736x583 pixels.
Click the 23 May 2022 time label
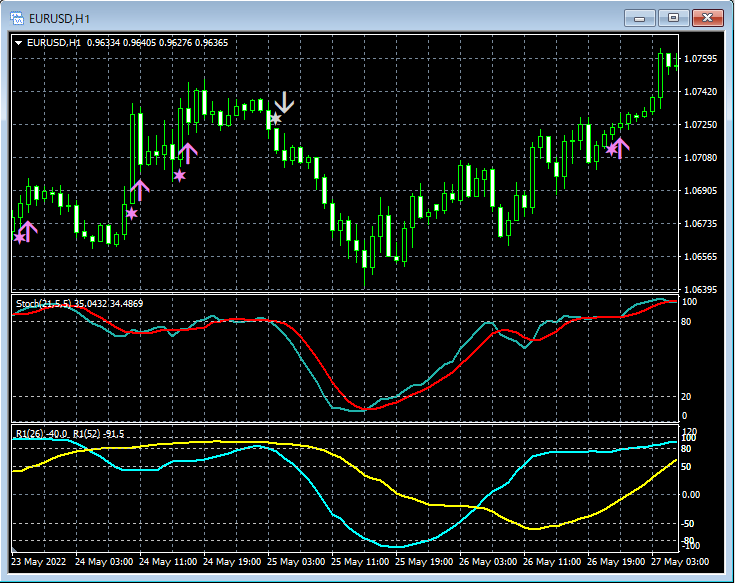tap(38, 561)
